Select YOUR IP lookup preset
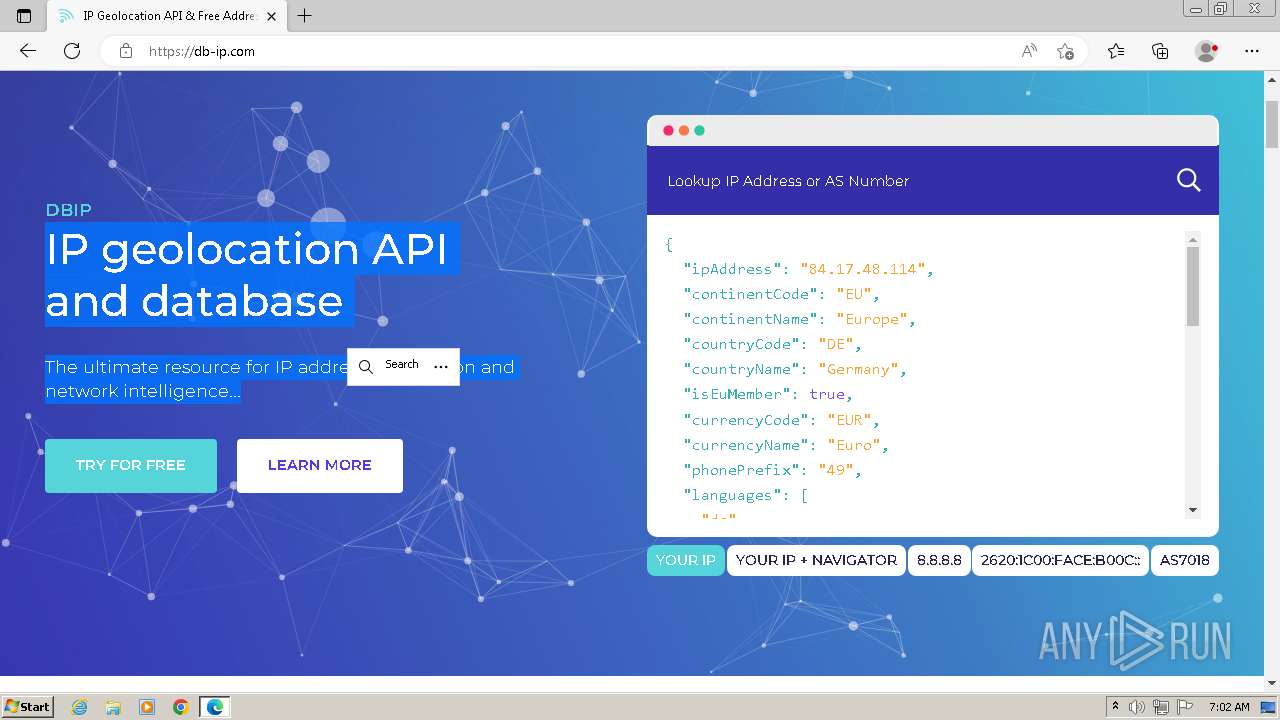 (685, 560)
